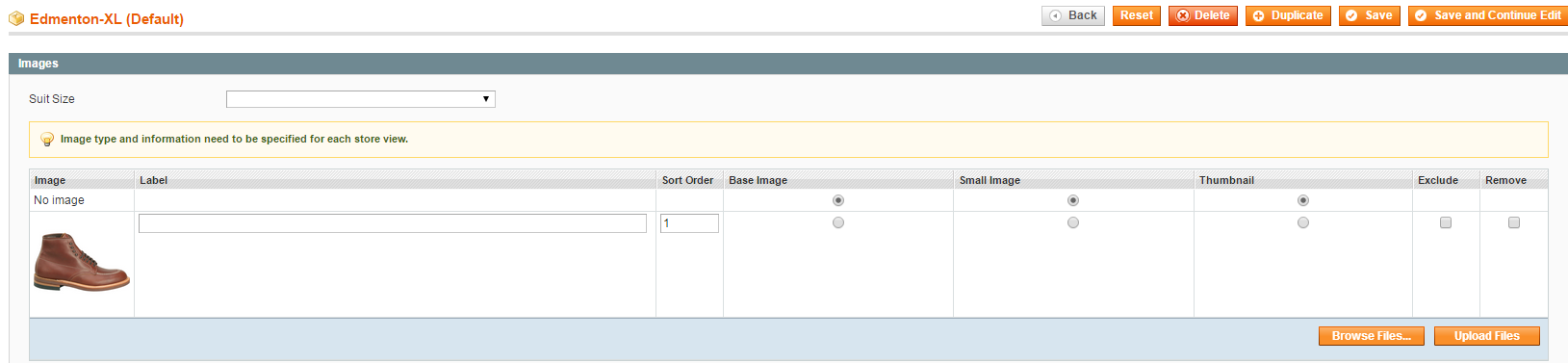Click the Sort Order field
This screenshot has width=1568, height=363.
tap(689, 223)
